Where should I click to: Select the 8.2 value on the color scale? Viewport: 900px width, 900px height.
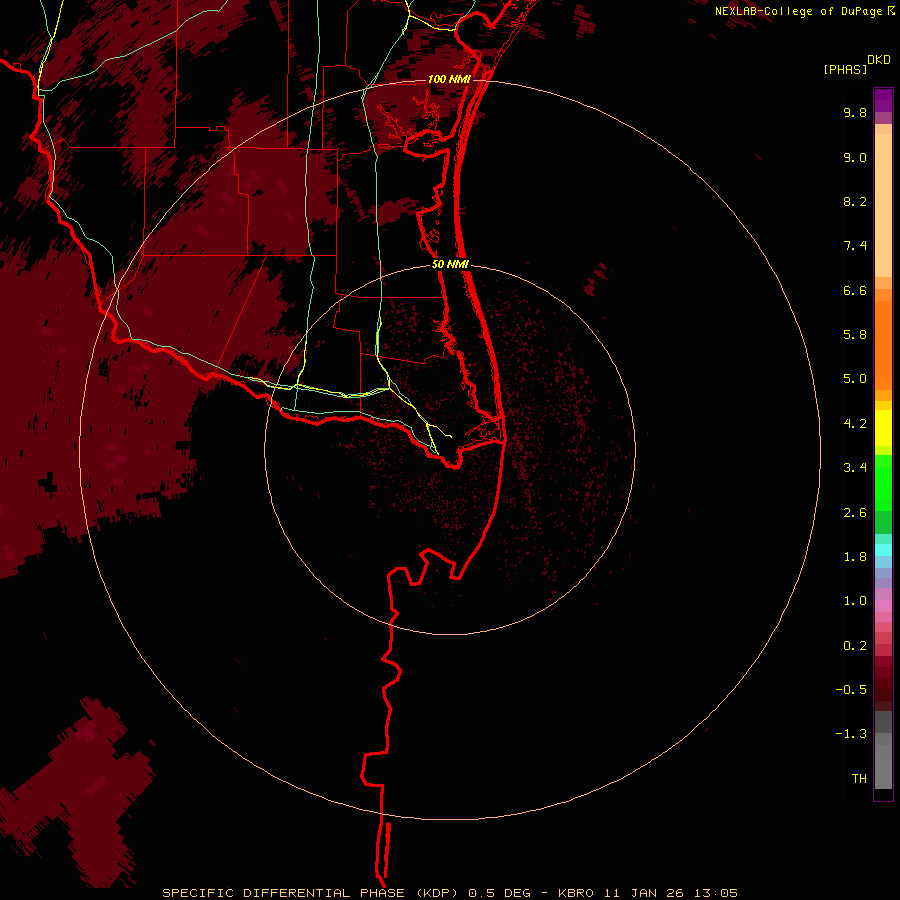(855, 201)
